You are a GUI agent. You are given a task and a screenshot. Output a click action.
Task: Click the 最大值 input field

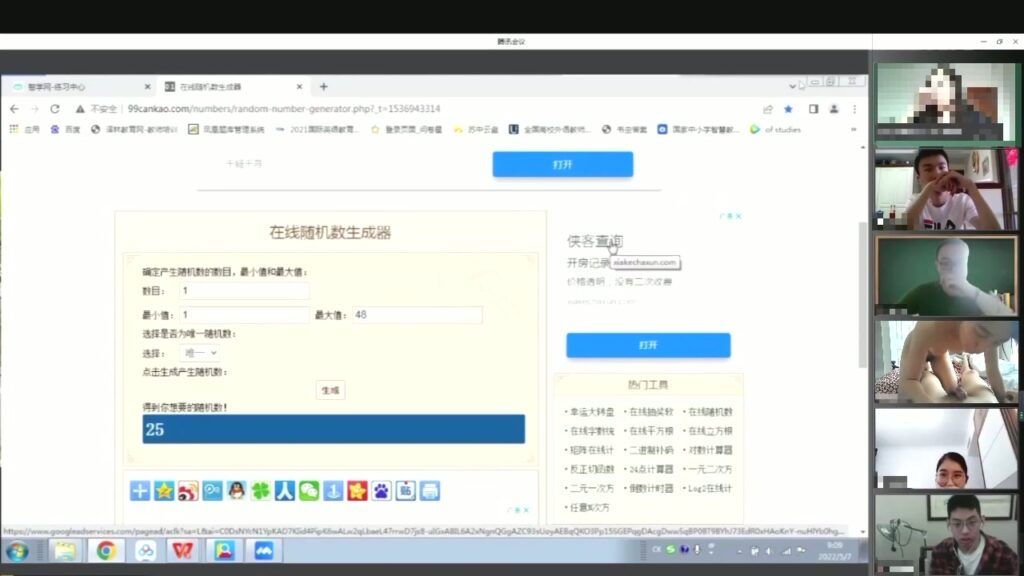point(417,315)
